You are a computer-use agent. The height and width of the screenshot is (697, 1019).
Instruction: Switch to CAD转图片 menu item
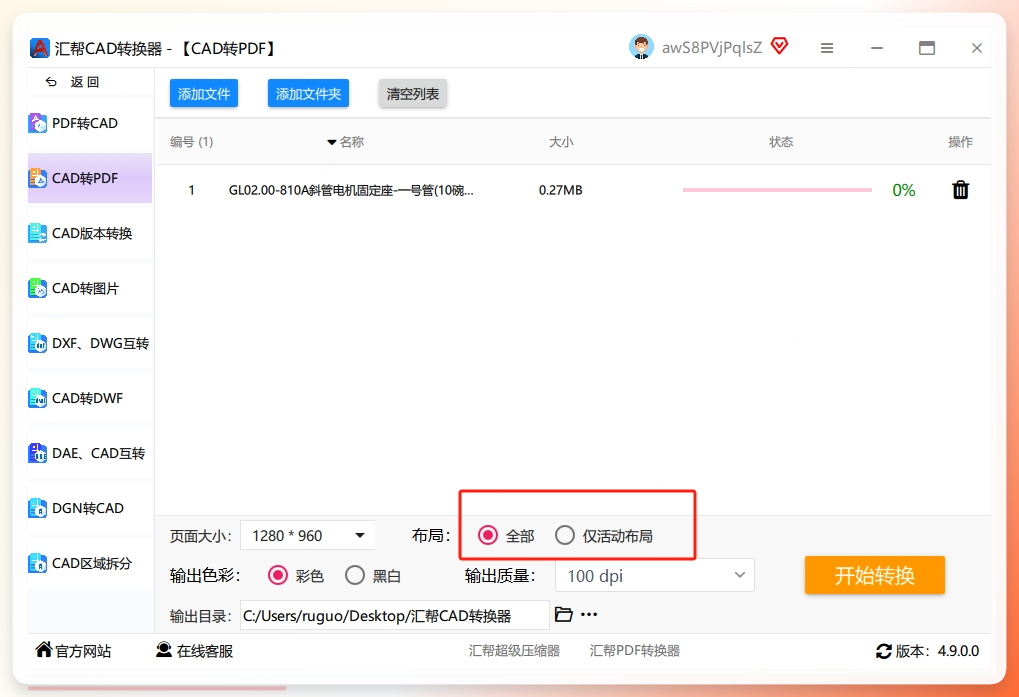click(90, 288)
